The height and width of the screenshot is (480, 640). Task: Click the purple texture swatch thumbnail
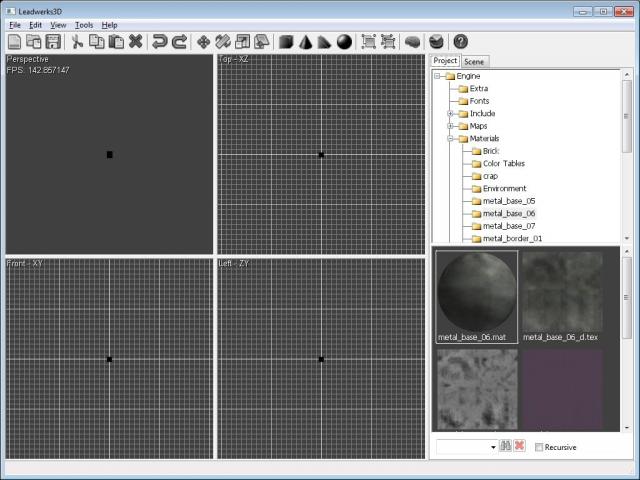coord(563,390)
